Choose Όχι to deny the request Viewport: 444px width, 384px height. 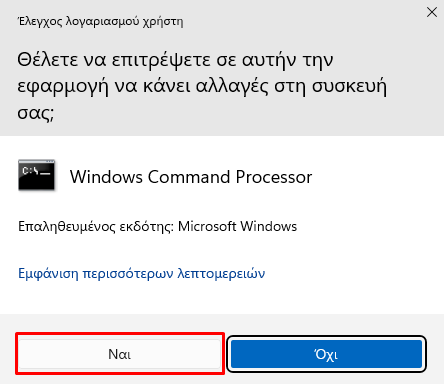pos(326,354)
